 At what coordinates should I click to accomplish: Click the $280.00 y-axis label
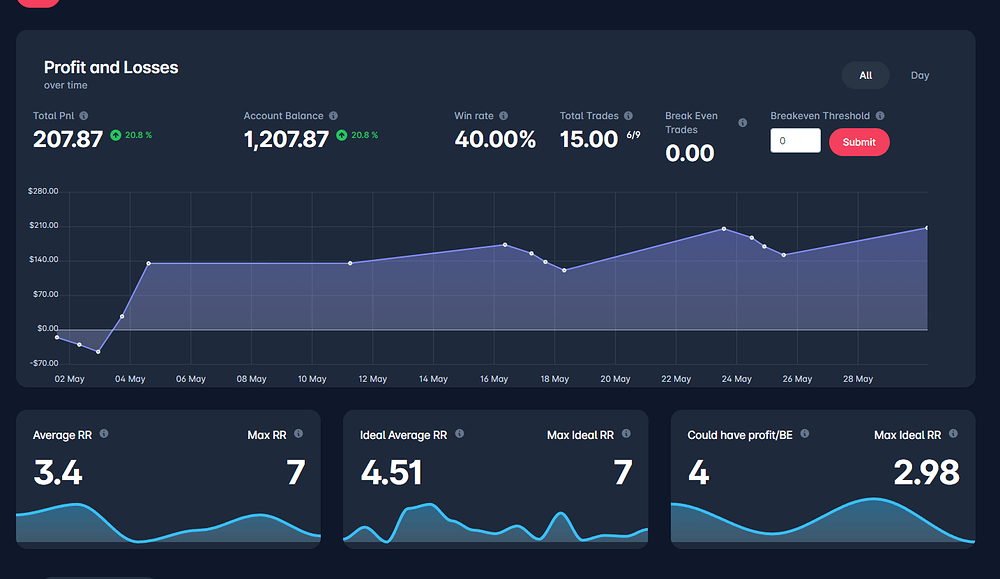click(43, 191)
